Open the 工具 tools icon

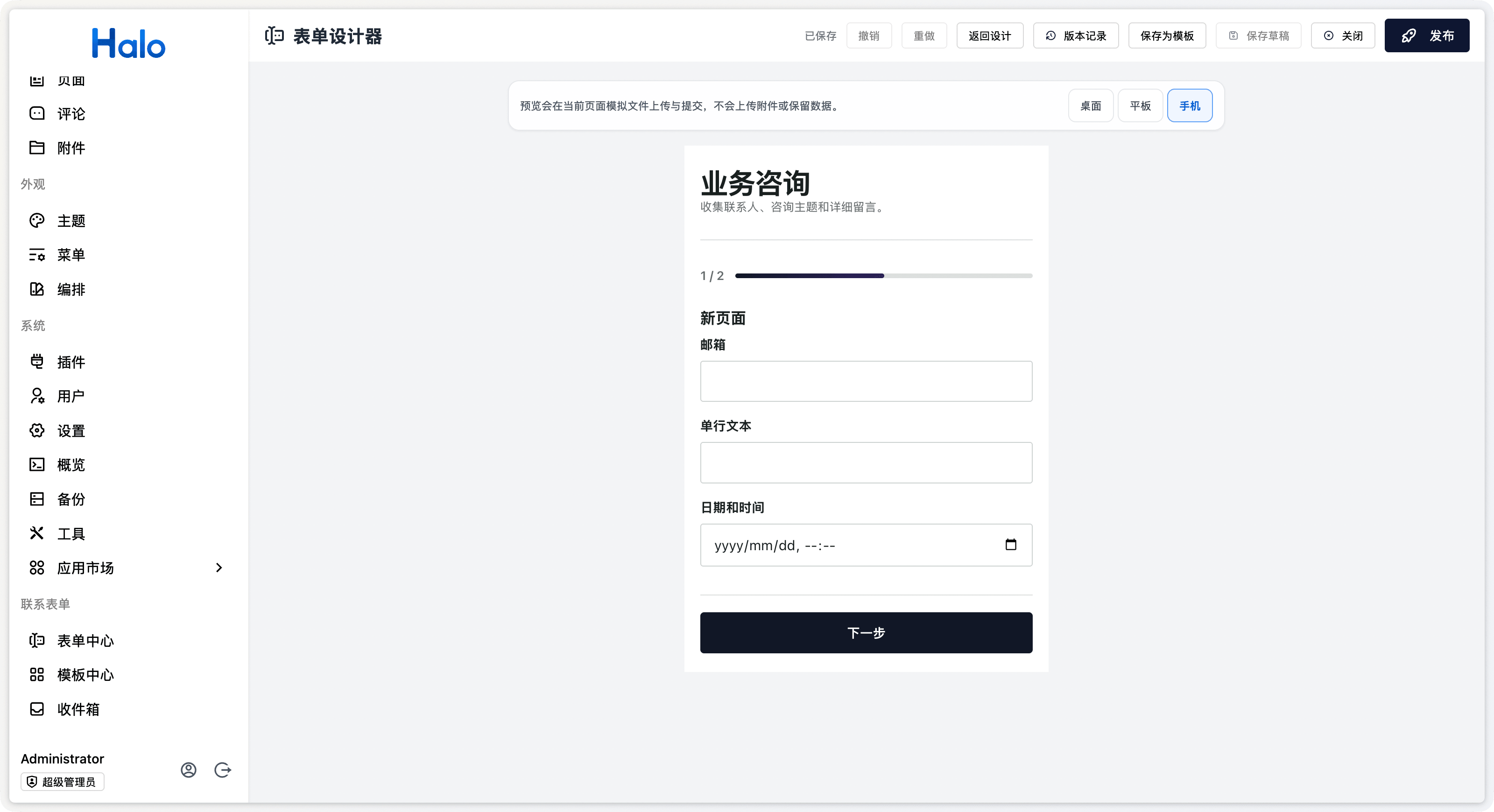pyautogui.click(x=36, y=533)
